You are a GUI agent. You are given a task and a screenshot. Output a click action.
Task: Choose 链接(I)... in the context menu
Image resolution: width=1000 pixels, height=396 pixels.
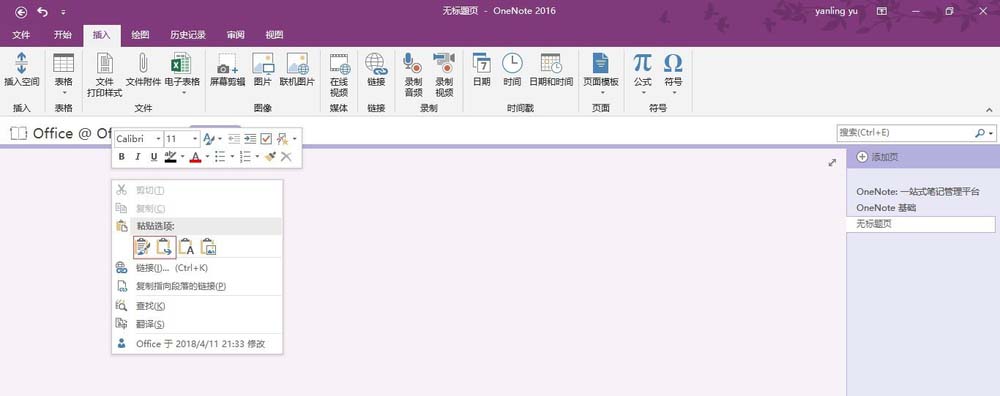coord(198,268)
